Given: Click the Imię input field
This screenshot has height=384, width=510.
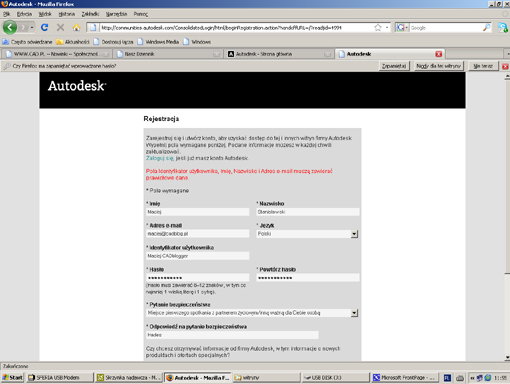Looking at the screenshot, I should [197, 212].
